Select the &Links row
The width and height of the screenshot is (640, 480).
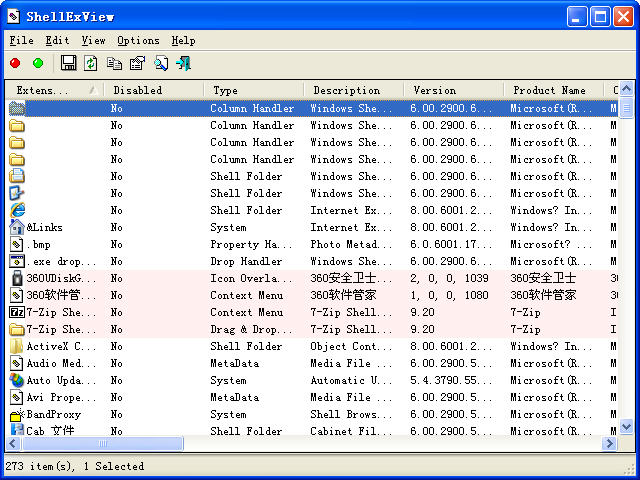point(312,227)
